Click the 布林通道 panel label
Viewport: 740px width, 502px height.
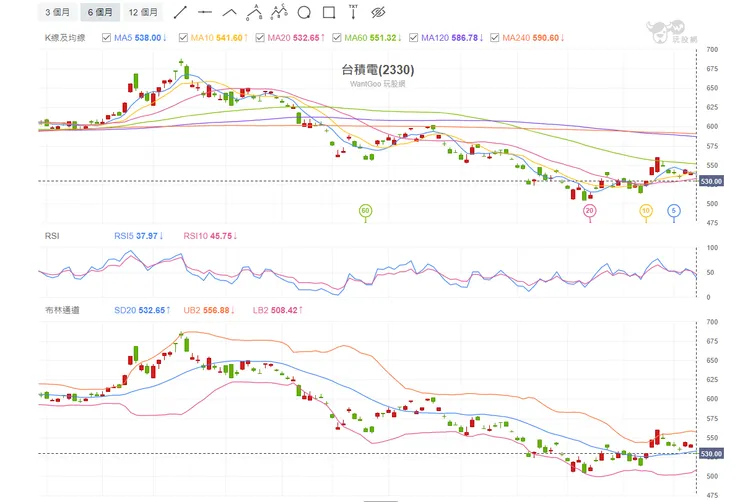[62, 310]
